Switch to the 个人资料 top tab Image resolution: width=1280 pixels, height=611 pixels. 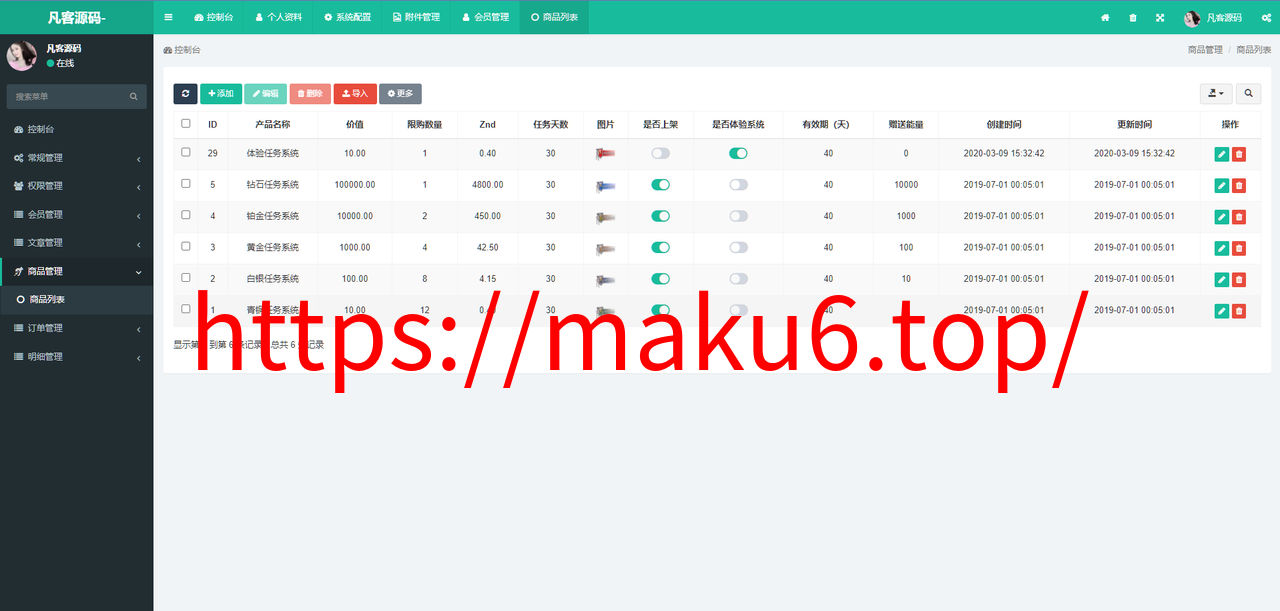[279, 17]
